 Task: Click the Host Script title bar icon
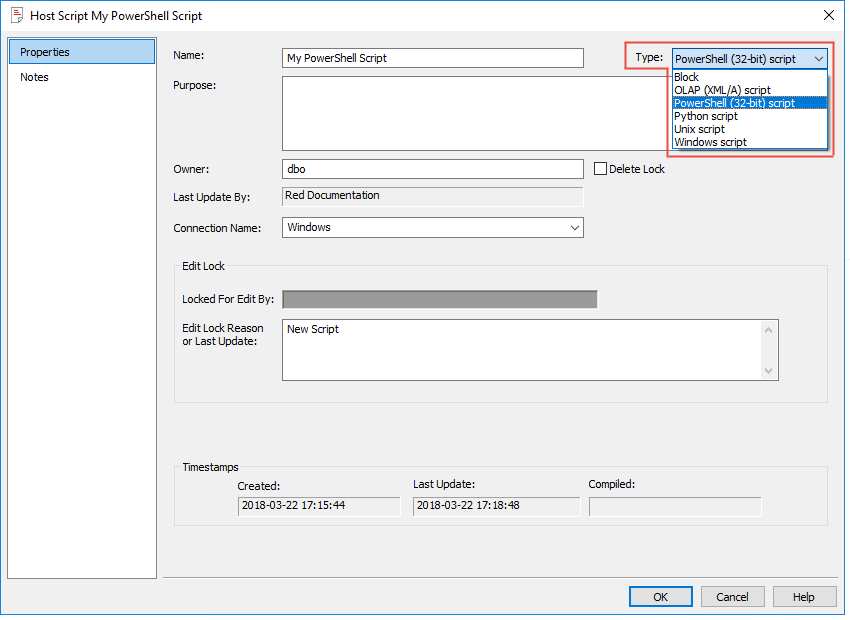coord(16,15)
